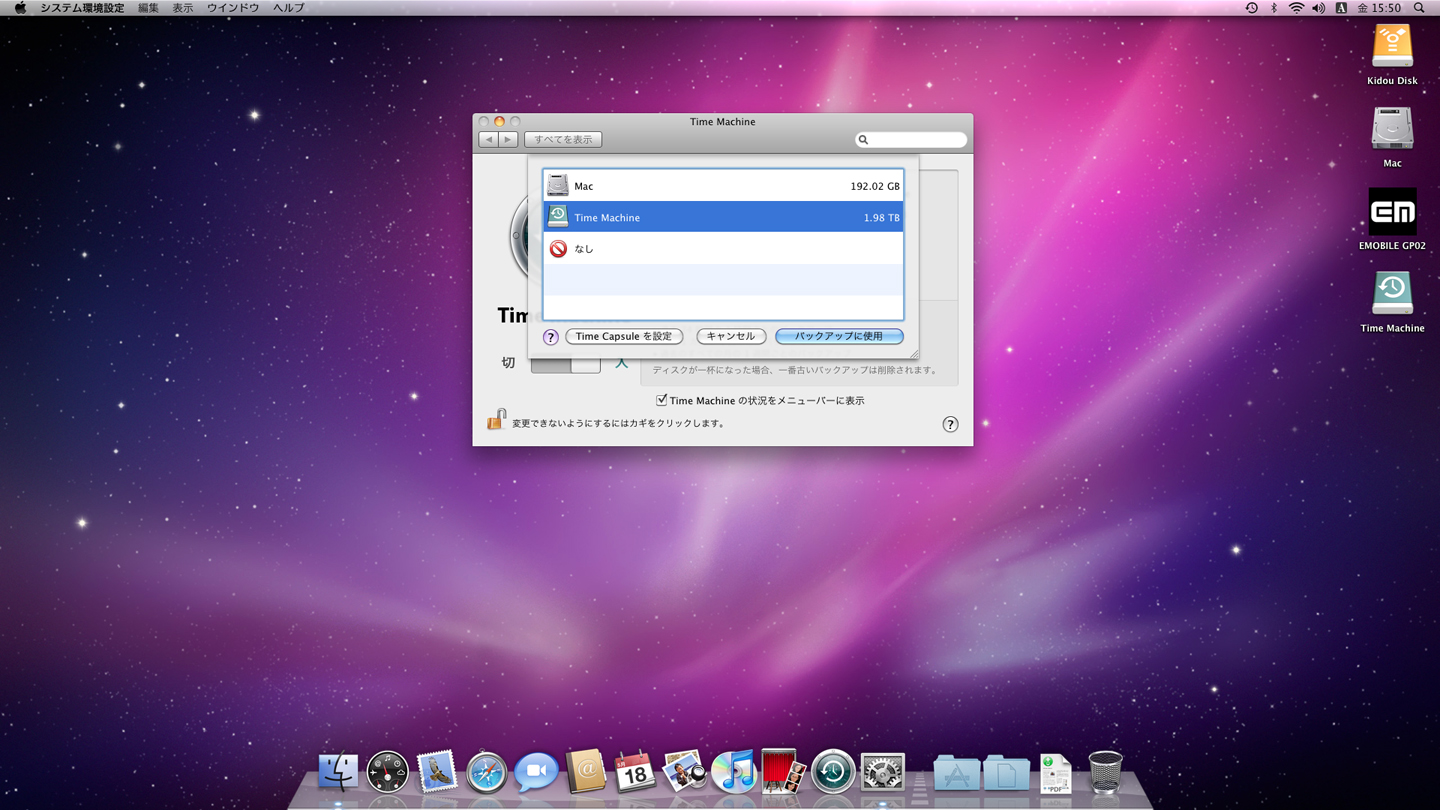Select the Kidou Disk desktop icon
Screen dimensions: 1440x810
1392,48
